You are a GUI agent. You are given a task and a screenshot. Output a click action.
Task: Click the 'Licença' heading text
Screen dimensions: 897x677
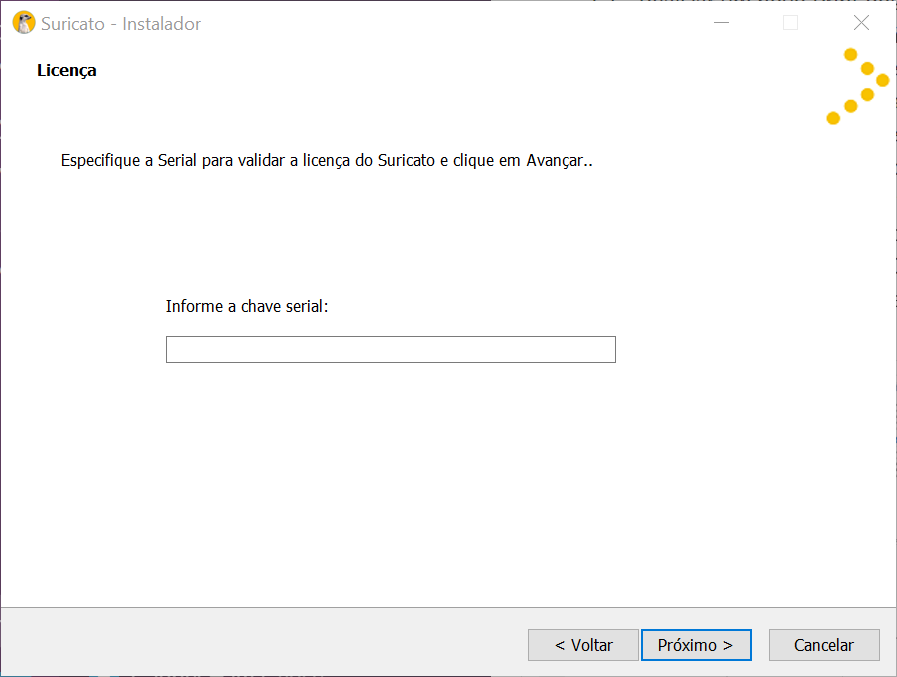(67, 71)
